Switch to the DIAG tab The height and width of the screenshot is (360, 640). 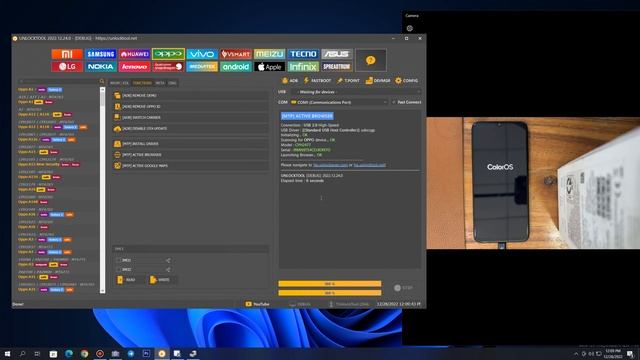coord(172,83)
